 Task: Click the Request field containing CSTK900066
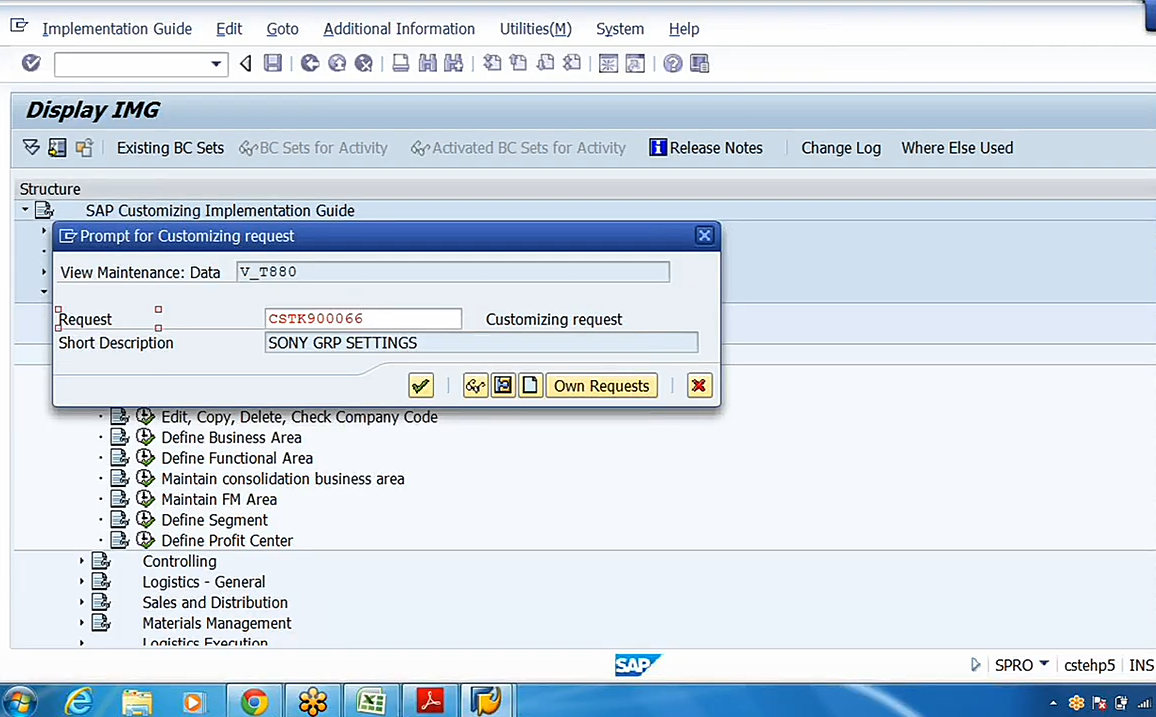pyautogui.click(x=363, y=318)
